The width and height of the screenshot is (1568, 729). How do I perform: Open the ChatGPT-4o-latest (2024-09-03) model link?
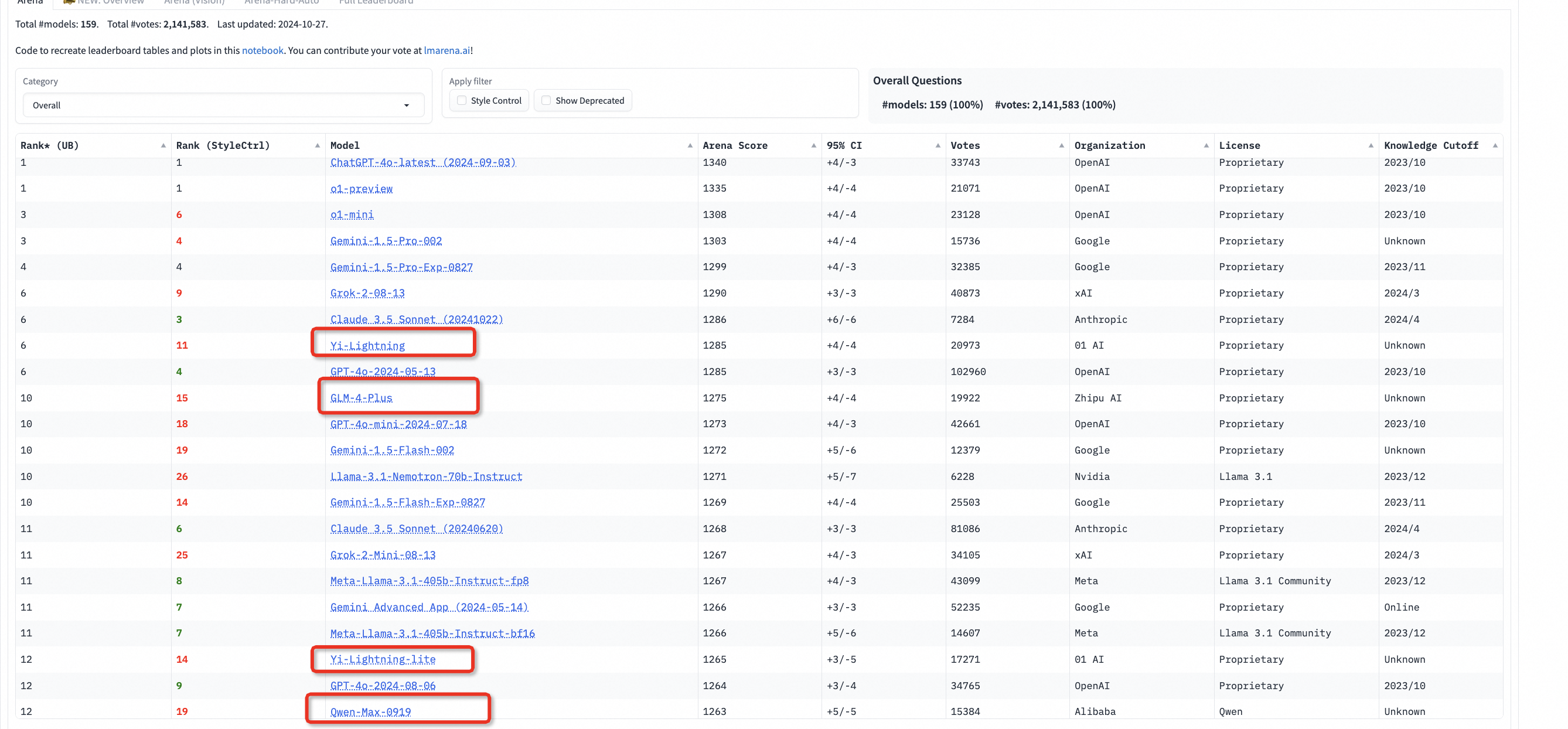tap(423, 162)
